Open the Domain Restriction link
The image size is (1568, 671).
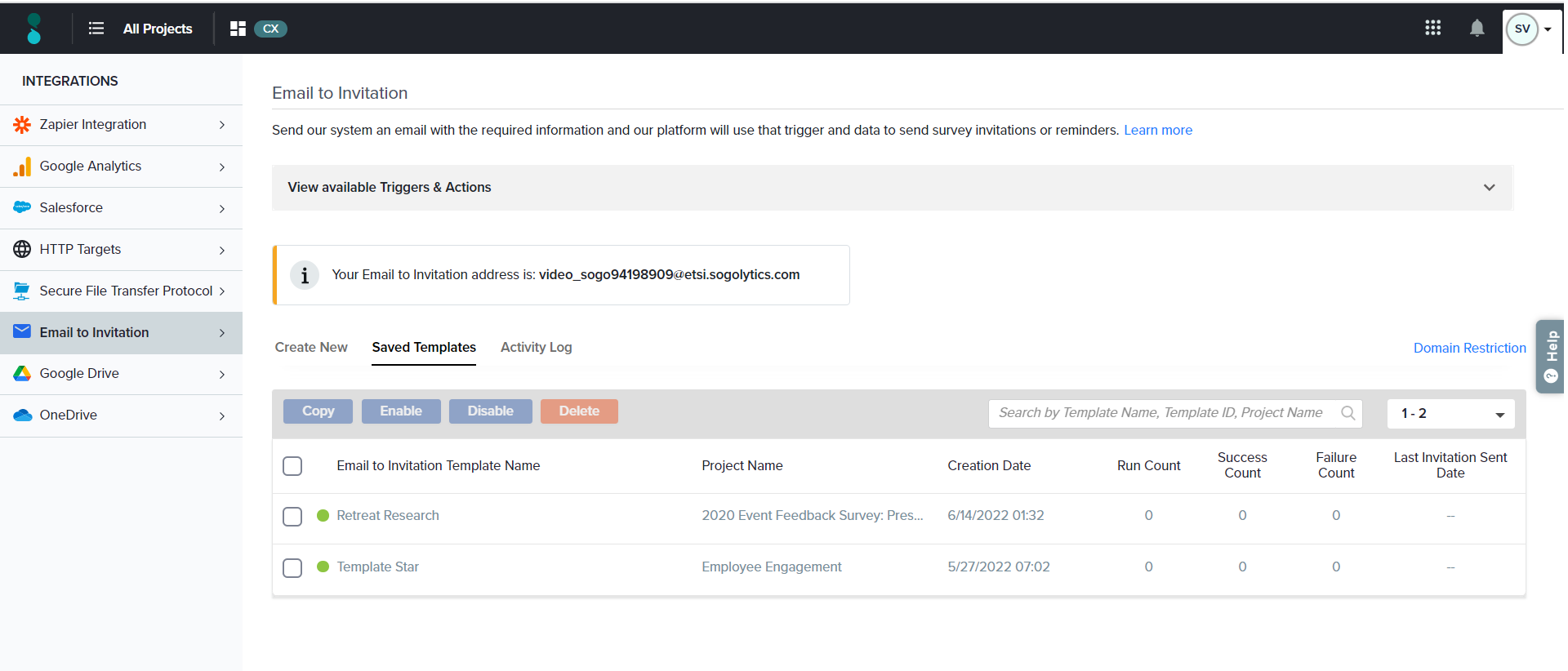(1469, 349)
